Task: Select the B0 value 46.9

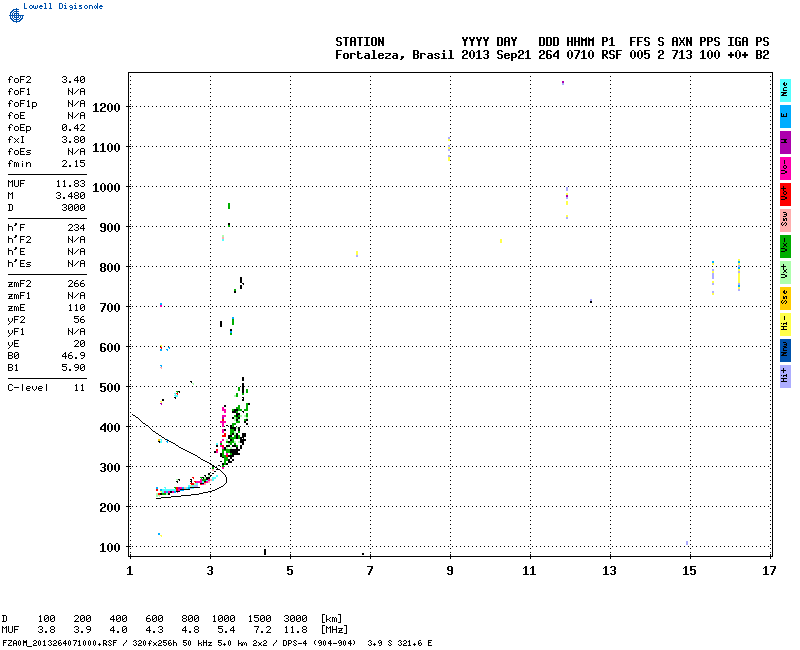Action: click(x=73, y=356)
